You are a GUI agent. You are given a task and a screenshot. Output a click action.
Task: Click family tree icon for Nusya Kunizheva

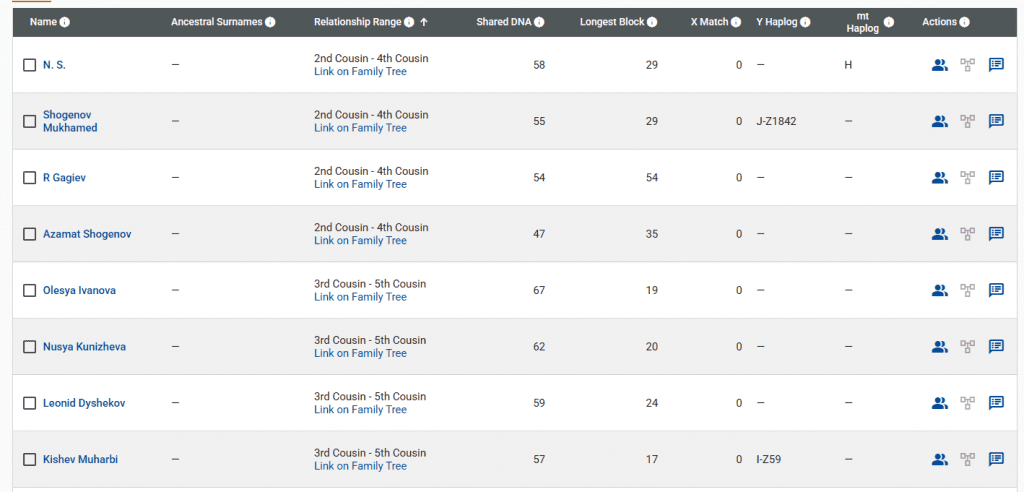point(967,347)
